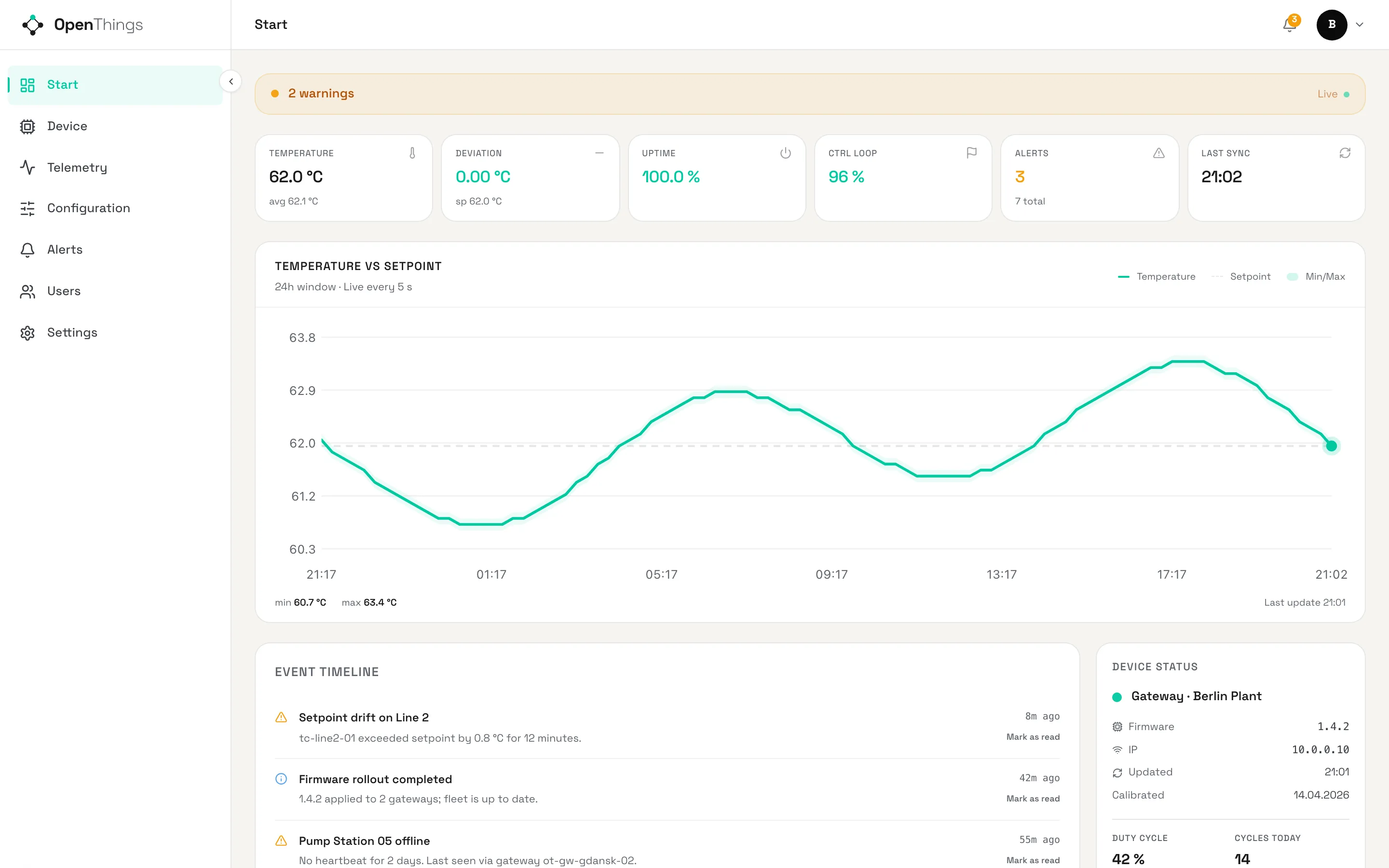Viewport: 1389px width, 868px height.
Task: Click the thermometer icon on Temperature card
Action: (412, 153)
